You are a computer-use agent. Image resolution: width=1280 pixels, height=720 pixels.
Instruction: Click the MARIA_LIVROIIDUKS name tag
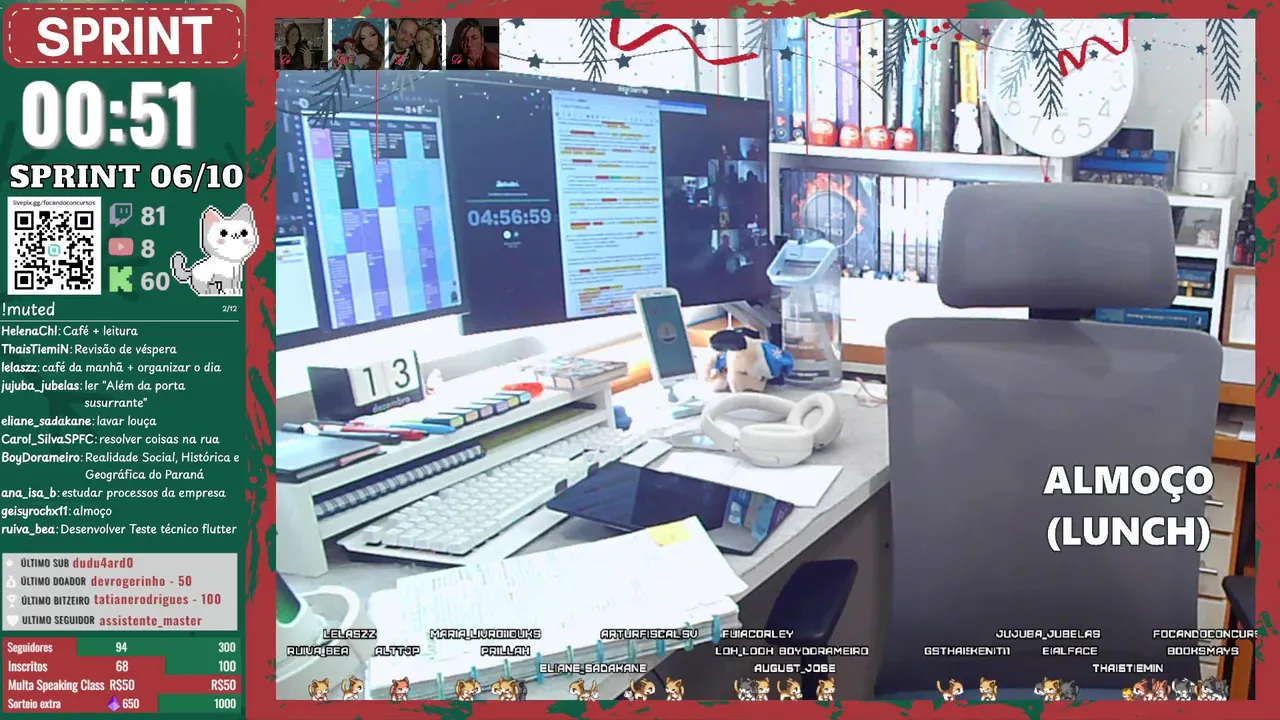[485, 634]
